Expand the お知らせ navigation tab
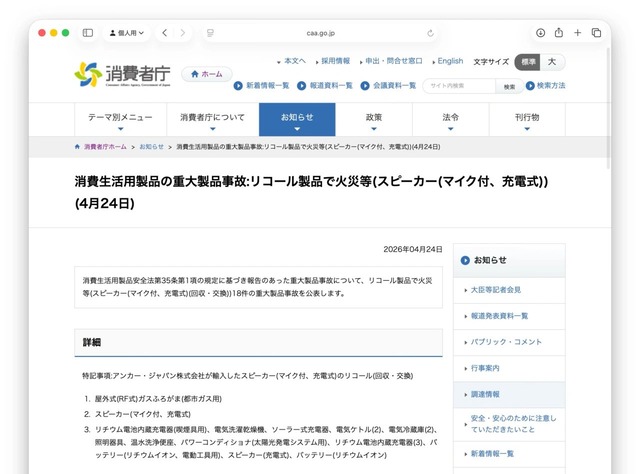The width and height of the screenshot is (640, 474). 297,119
